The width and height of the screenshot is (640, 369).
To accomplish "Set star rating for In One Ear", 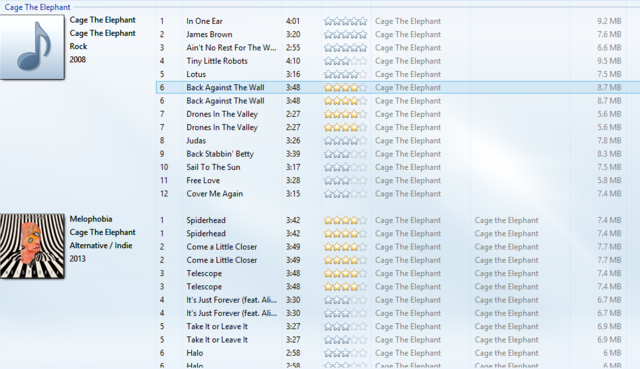I will click(x=345, y=21).
